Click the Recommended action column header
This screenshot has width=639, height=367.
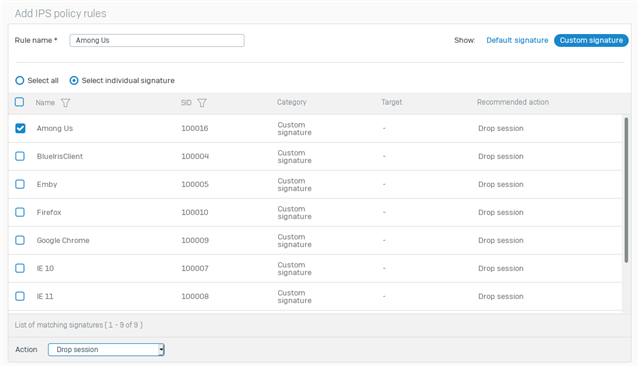click(x=513, y=102)
